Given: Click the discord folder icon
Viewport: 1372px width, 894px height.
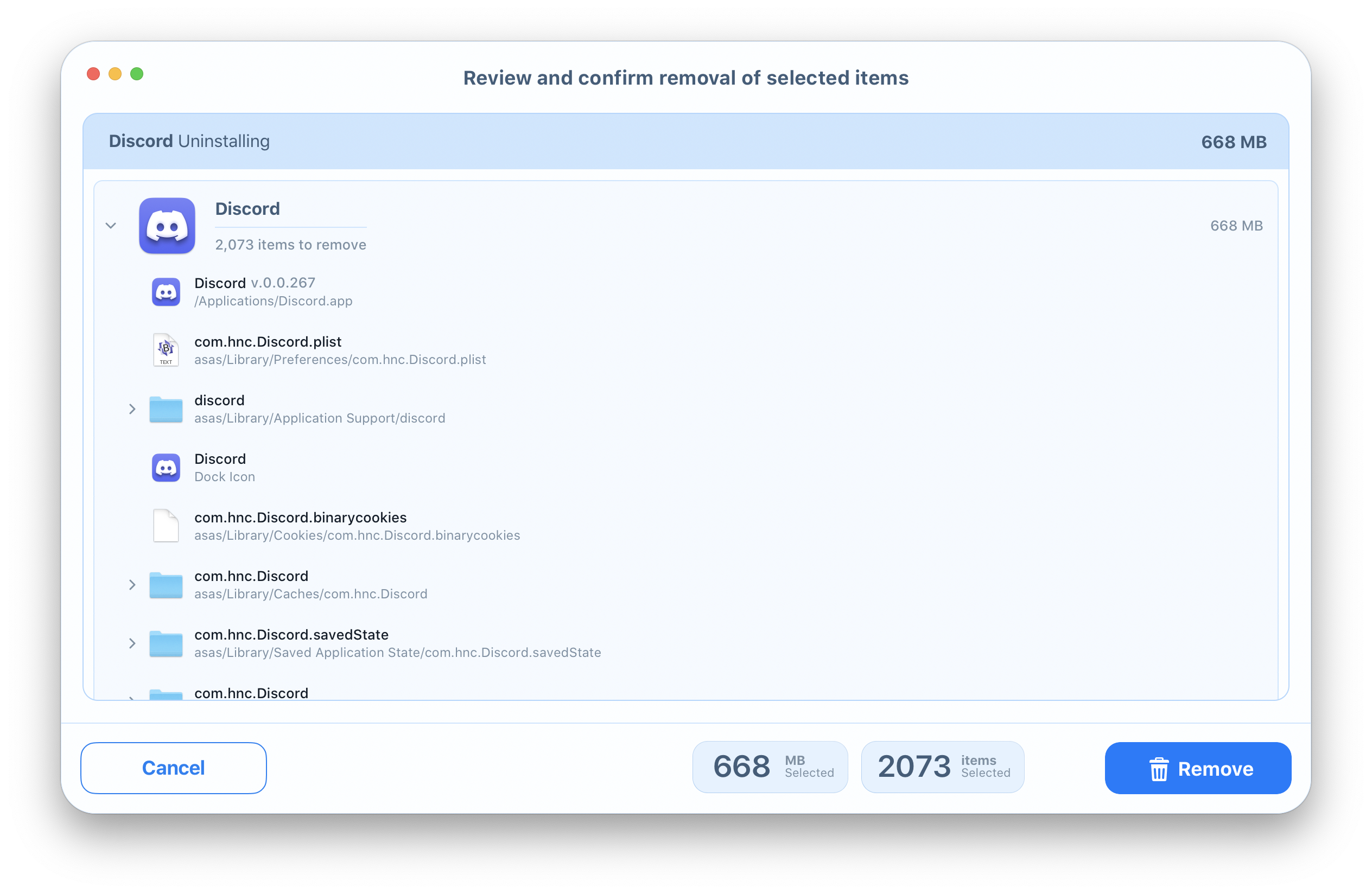Looking at the screenshot, I should tap(165, 408).
